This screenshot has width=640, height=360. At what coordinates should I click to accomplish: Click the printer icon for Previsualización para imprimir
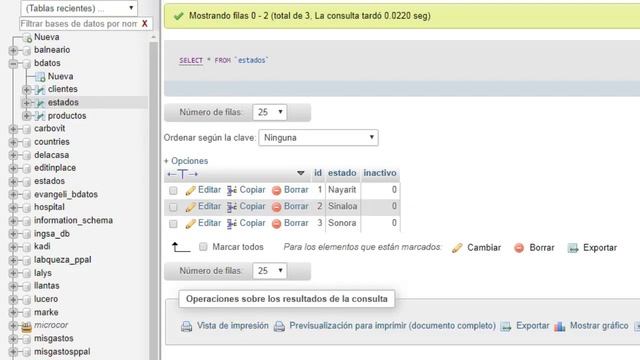tap(279, 326)
